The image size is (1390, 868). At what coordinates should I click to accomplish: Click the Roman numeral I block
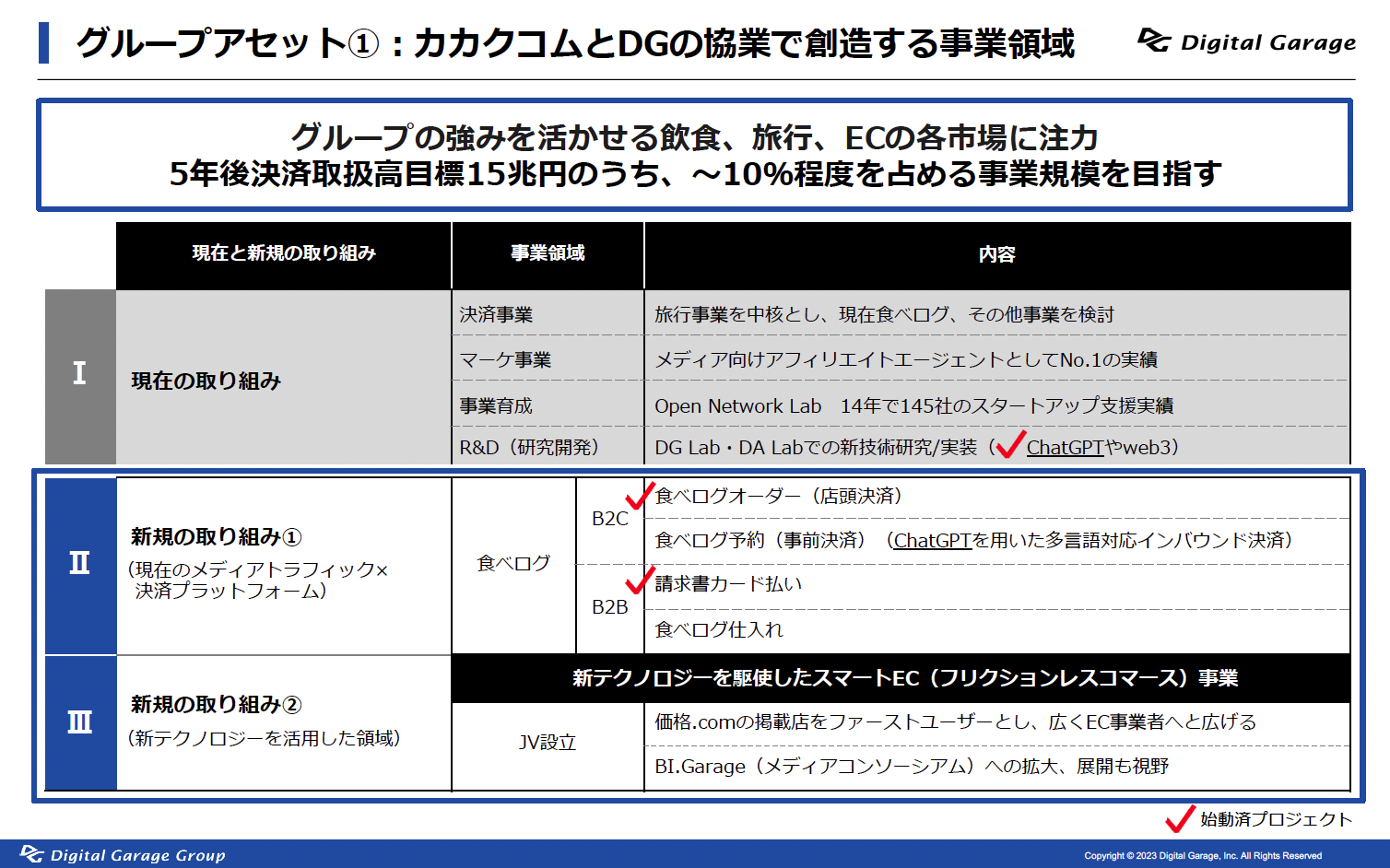[80, 376]
